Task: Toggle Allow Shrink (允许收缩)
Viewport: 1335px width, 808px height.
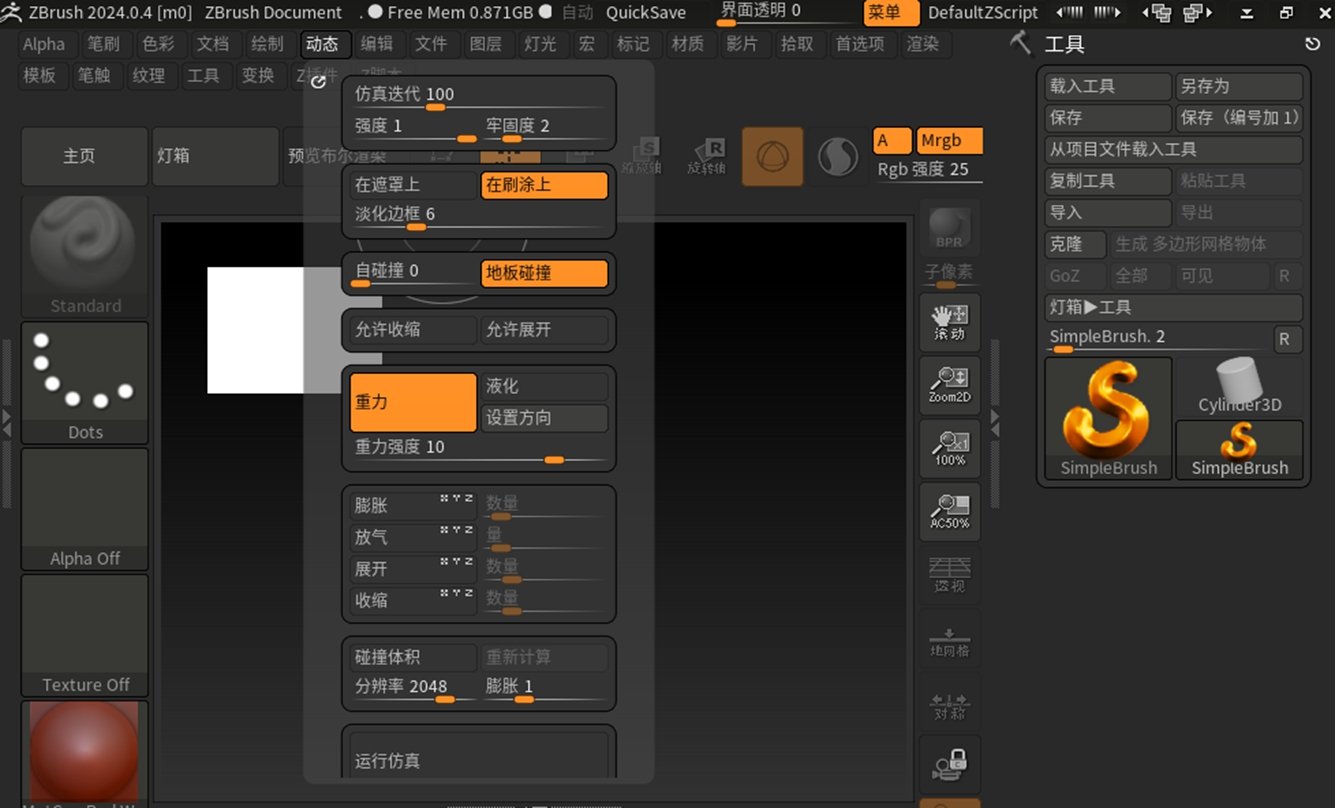Action: 414,330
